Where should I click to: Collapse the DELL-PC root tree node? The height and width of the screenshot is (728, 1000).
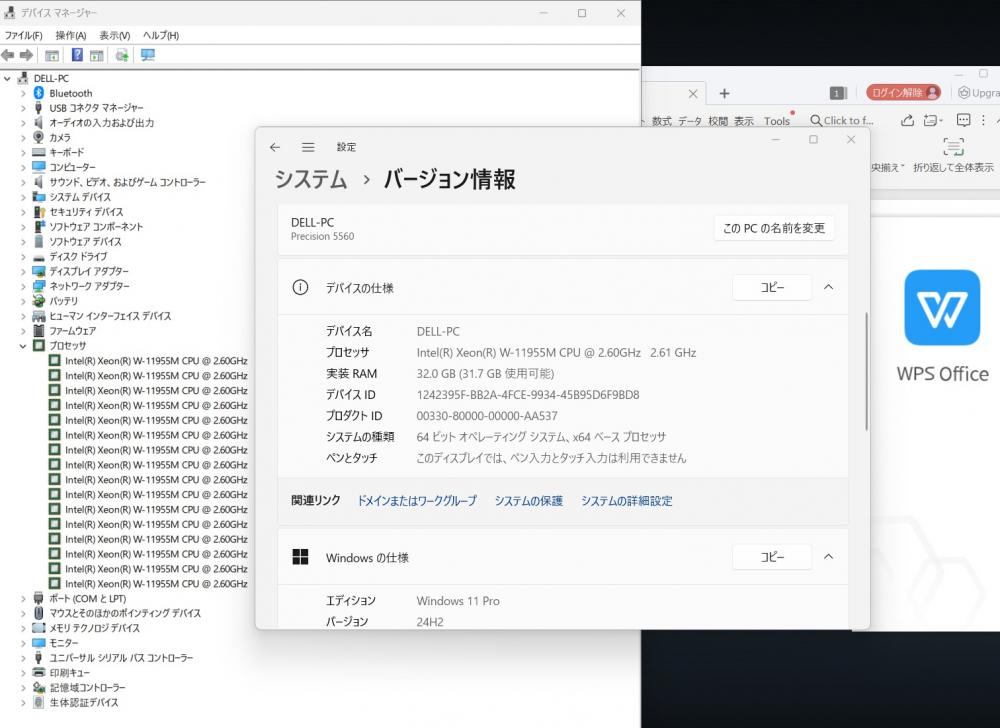click(8, 78)
